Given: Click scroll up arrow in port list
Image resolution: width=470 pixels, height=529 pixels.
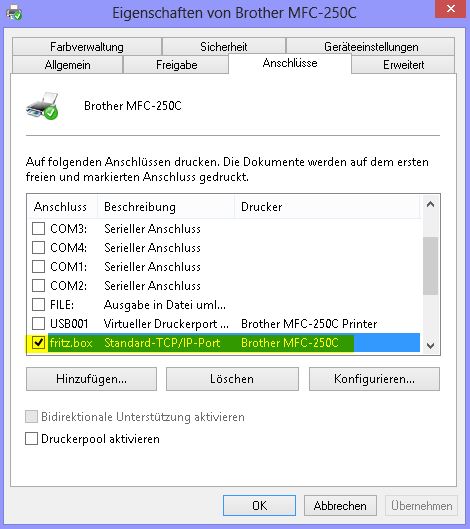Looking at the screenshot, I should [x=430, y=204].
